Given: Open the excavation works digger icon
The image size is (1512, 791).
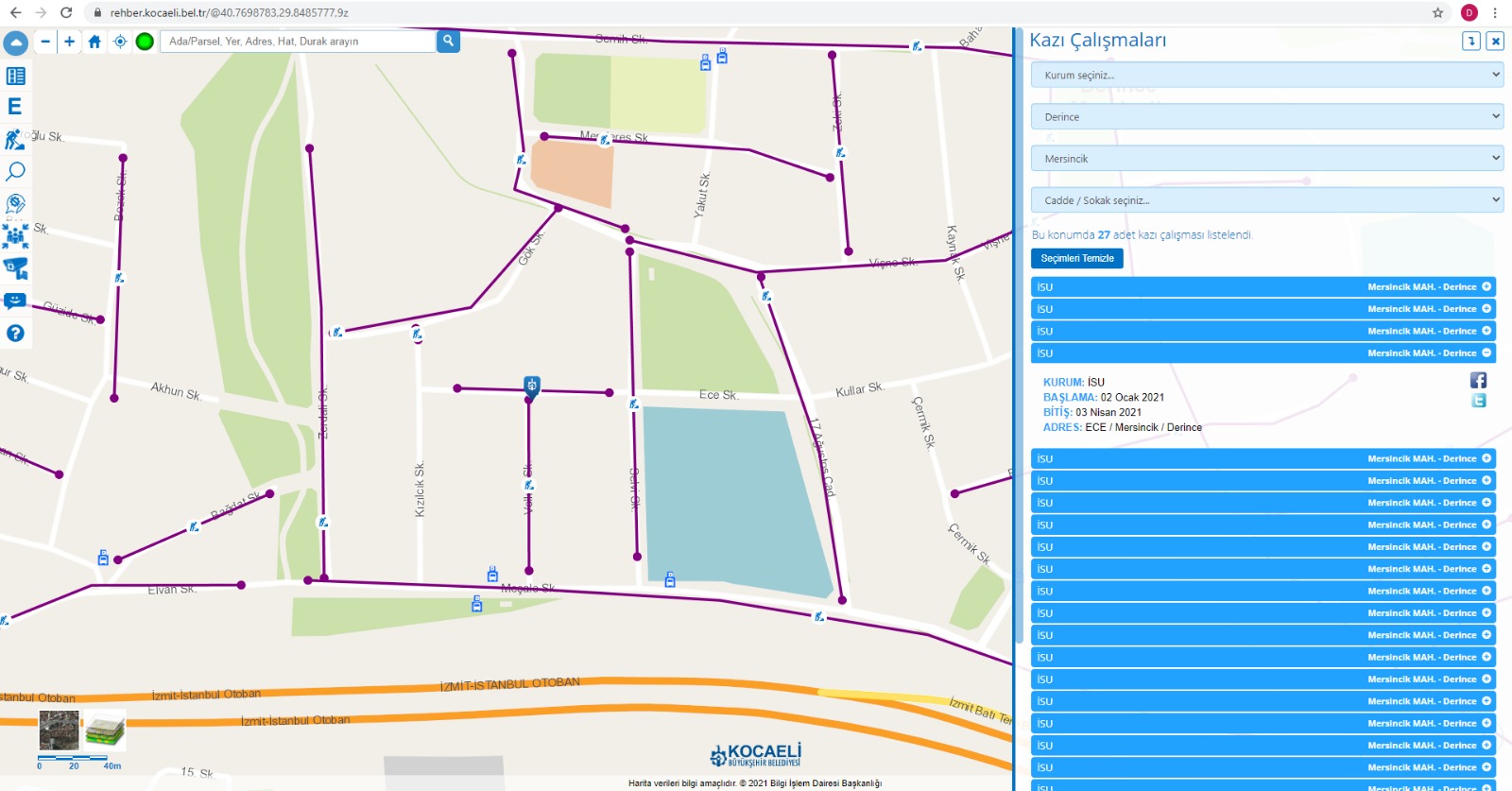Looking at the screenshot, I should pos(15,140).
